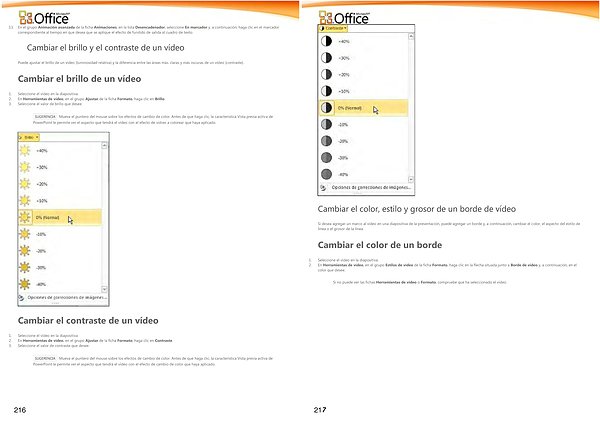Select the +40% contrast circle icon
This screenshot has width=600, height=424.
point(326,41)
